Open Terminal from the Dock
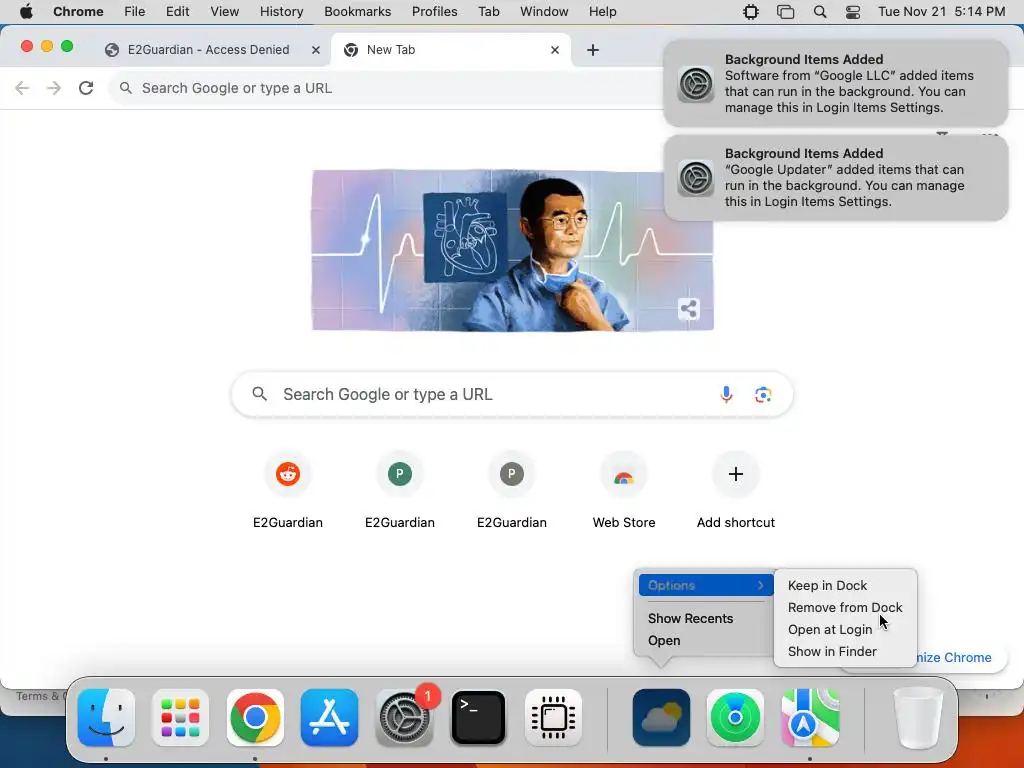 (479, 718)
